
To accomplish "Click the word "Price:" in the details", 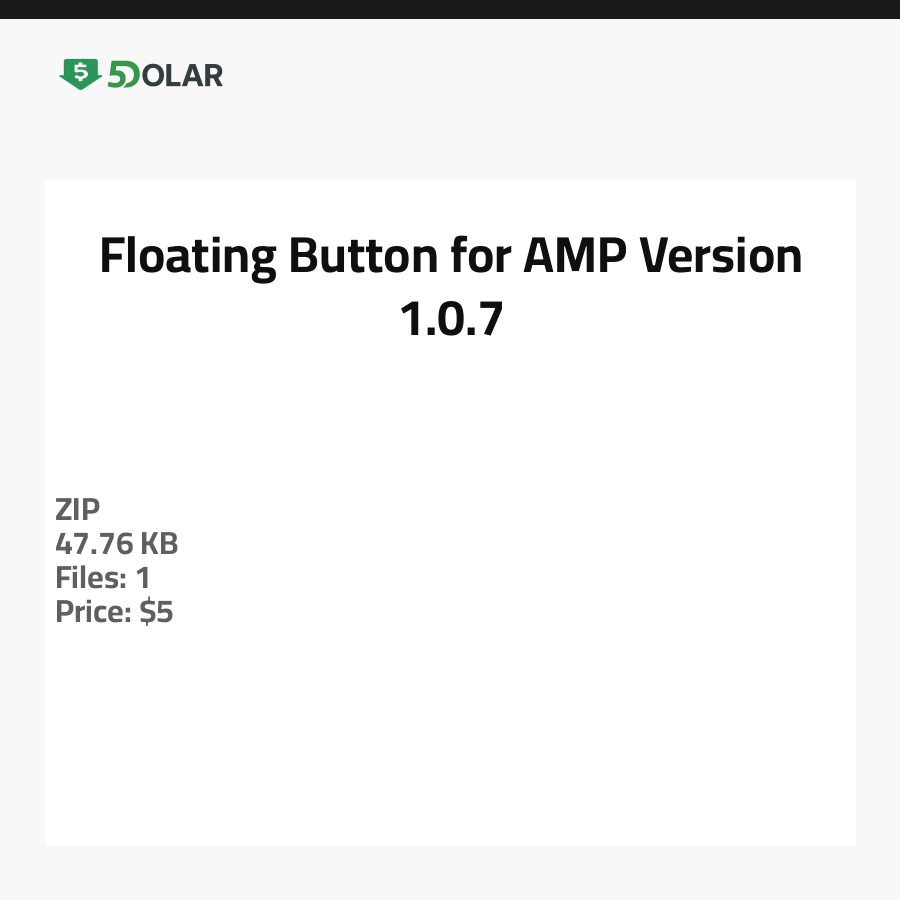I will pyautogui.click(x=94, y=612).
